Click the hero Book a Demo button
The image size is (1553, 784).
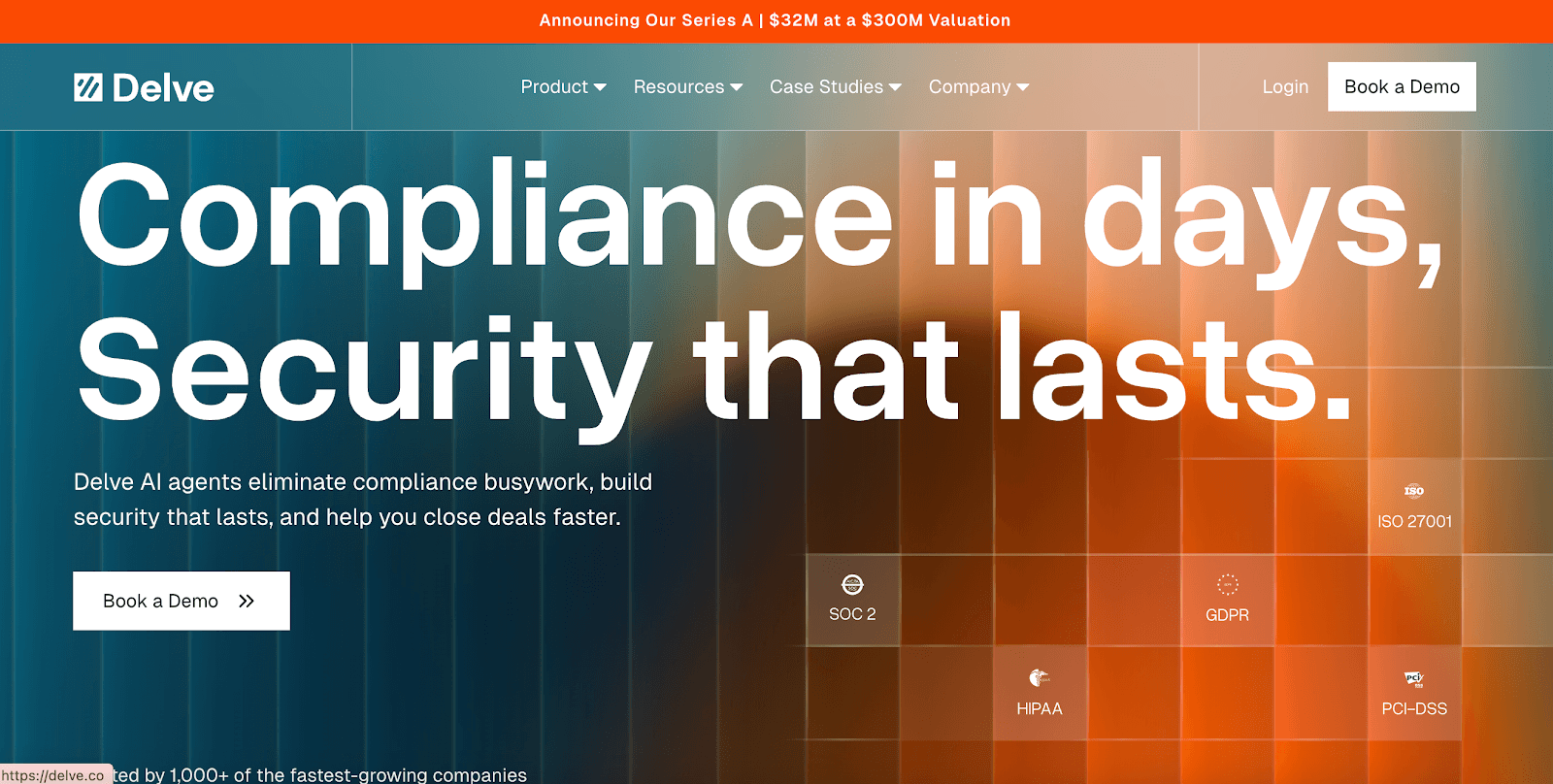pos(182,601)
